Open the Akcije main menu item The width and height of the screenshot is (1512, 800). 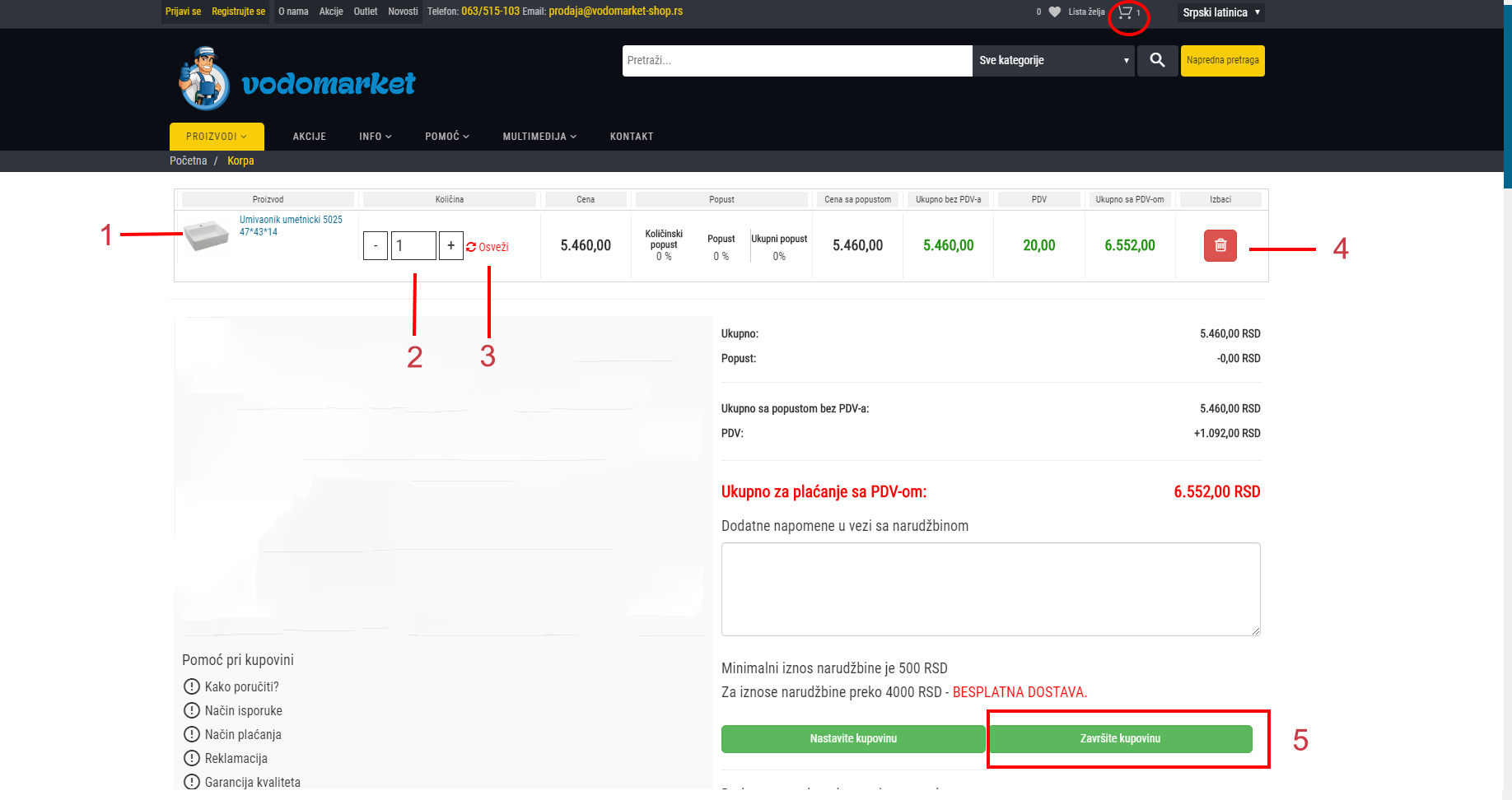[310, 137]
